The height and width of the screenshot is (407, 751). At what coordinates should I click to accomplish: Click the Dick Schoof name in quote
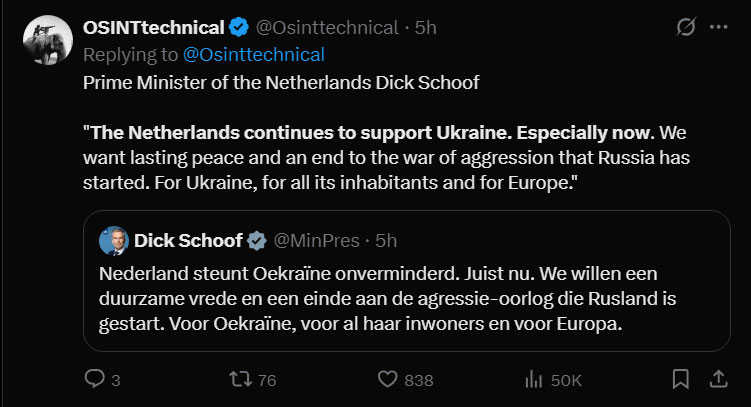tap(187, 241)
